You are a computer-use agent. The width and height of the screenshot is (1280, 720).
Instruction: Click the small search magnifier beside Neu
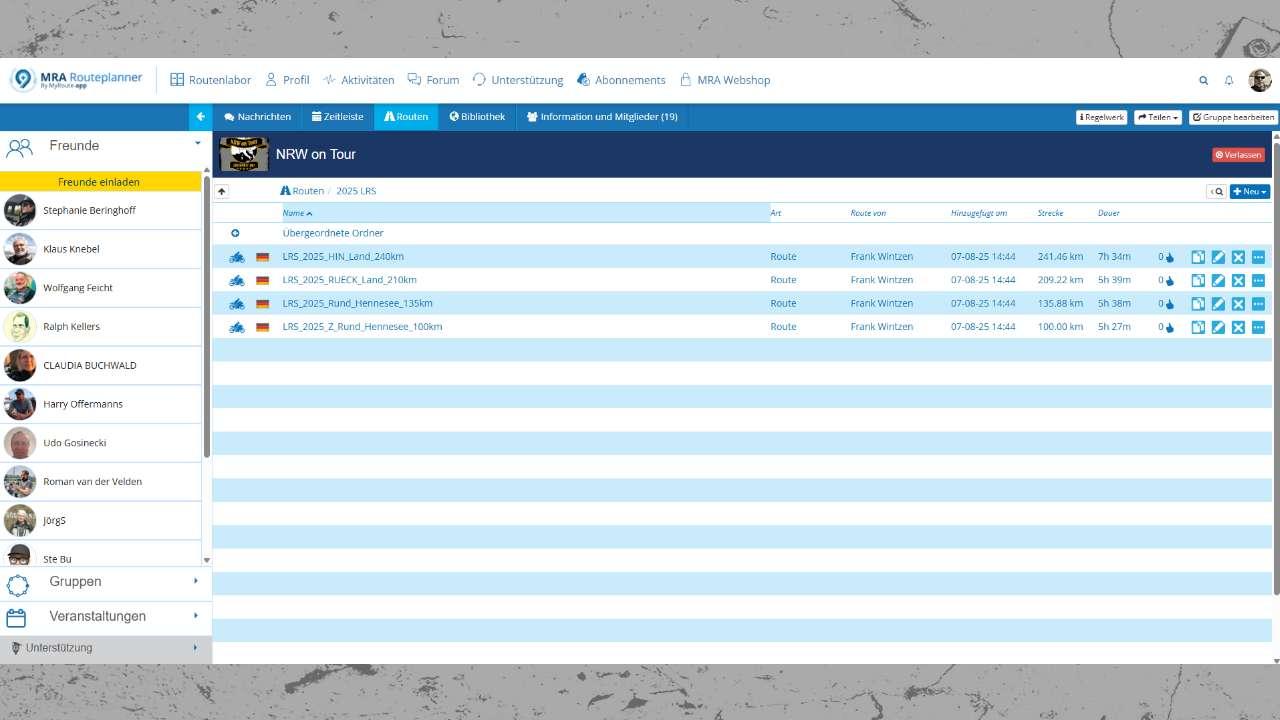pyautogui.click(x=1218, y=191)
